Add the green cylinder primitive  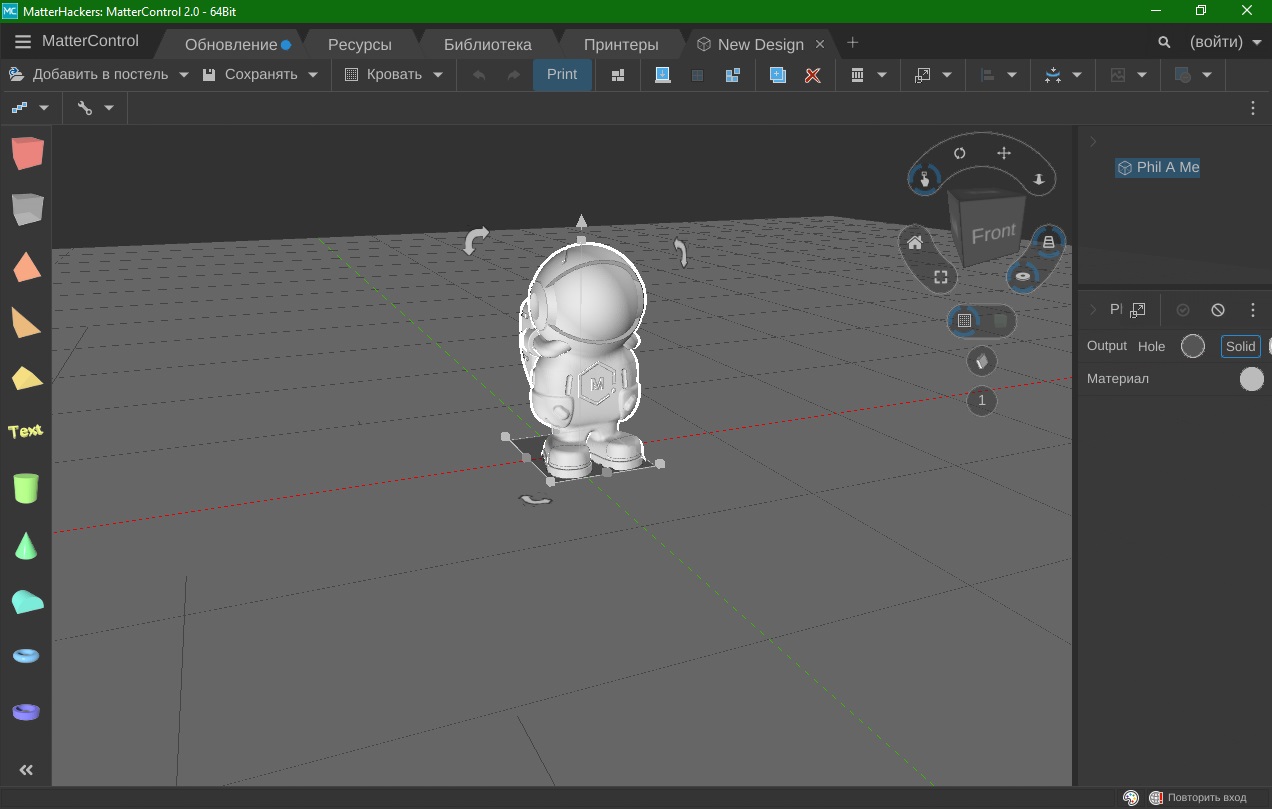click(x=26, y=488)
